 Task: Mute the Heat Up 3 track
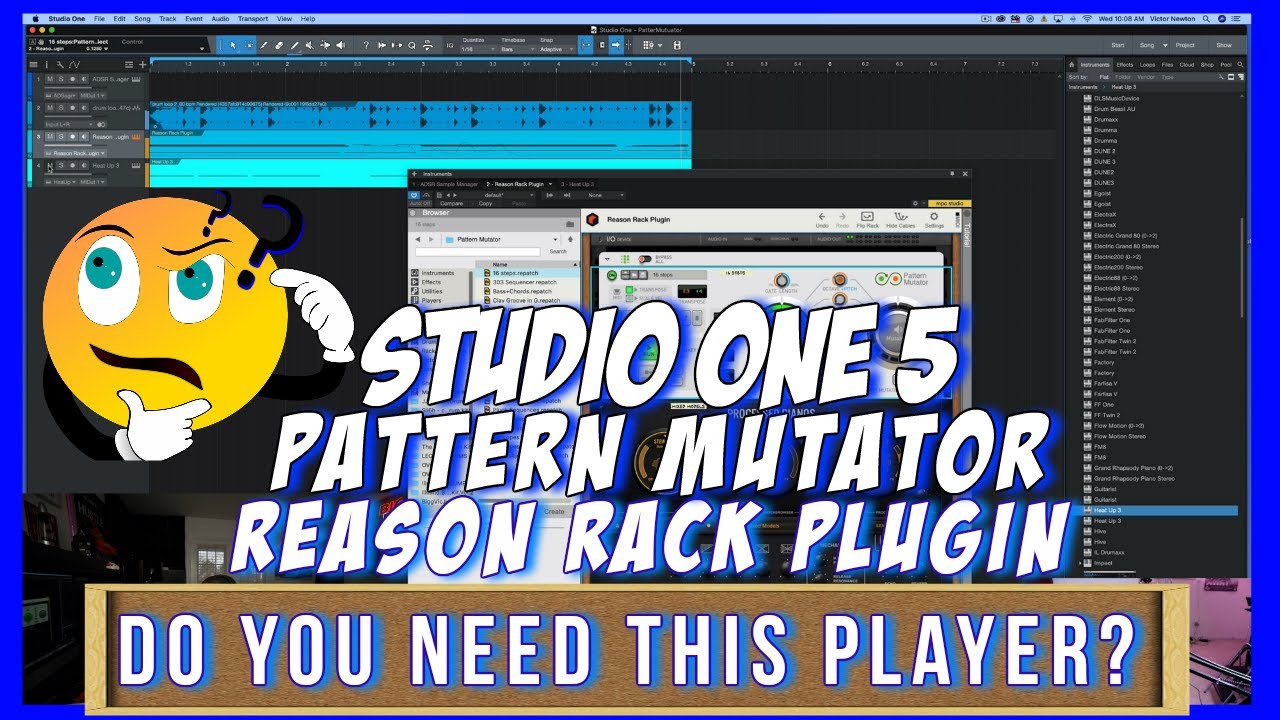[x=50, y=165]
